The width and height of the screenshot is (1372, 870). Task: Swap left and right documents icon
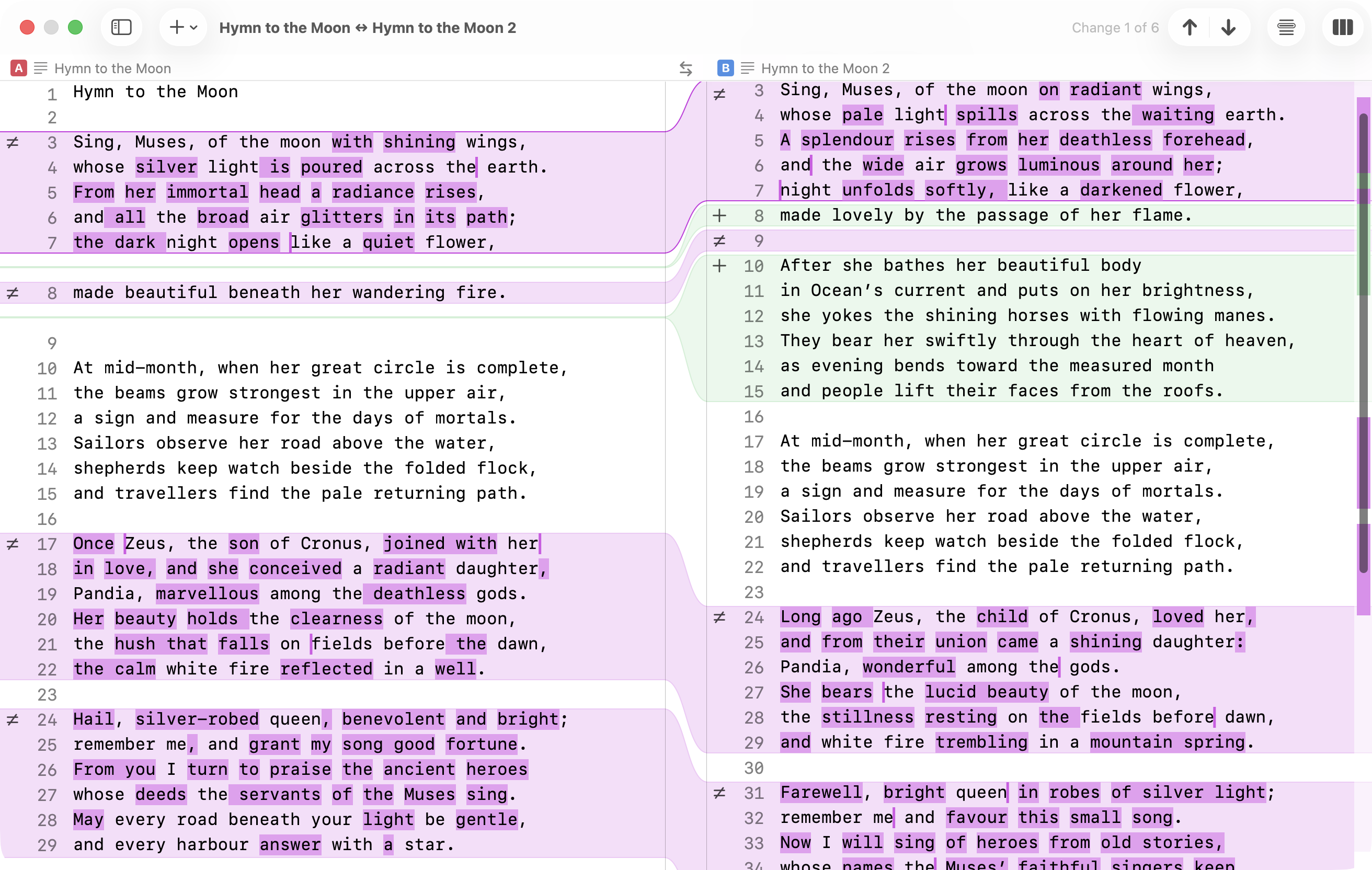tap(685, 69)
